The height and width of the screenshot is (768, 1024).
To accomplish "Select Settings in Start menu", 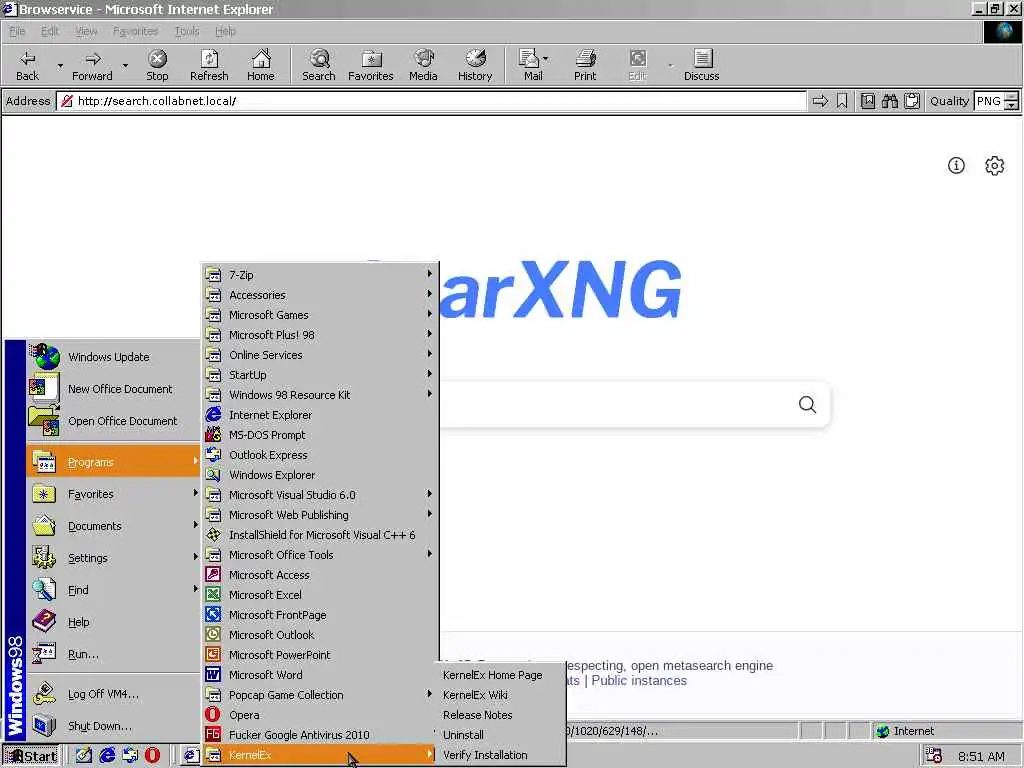I will (x=114, y=558).
